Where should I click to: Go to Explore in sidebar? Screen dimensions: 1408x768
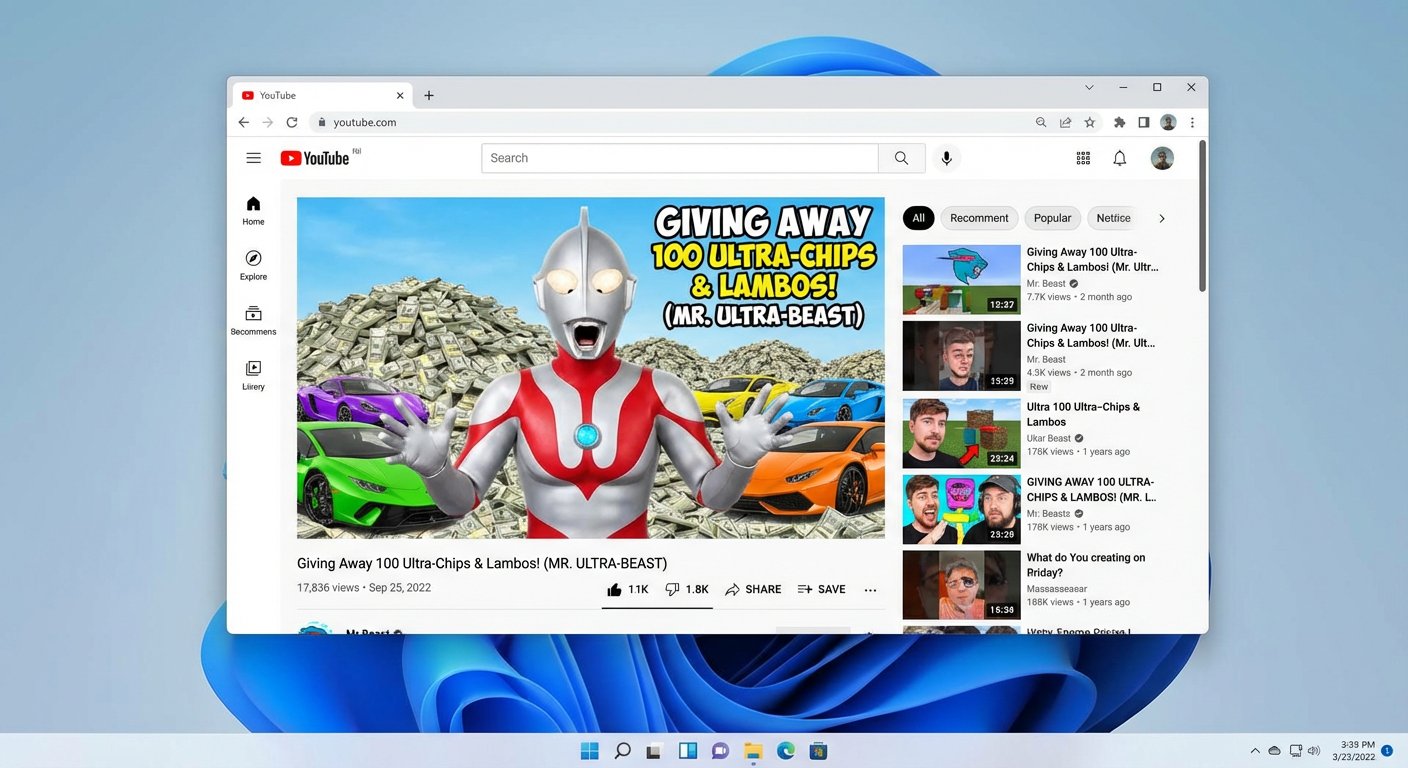(x=253, y=265)
